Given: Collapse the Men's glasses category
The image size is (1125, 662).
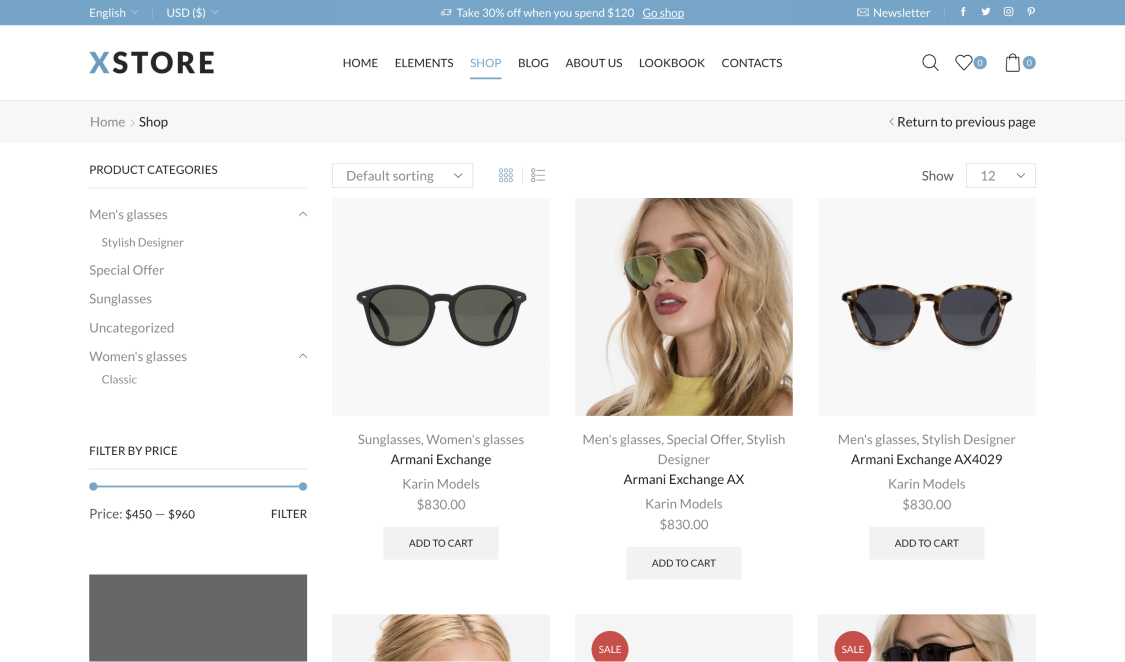Looking at the screenshot, I should (x=302, y=214).
